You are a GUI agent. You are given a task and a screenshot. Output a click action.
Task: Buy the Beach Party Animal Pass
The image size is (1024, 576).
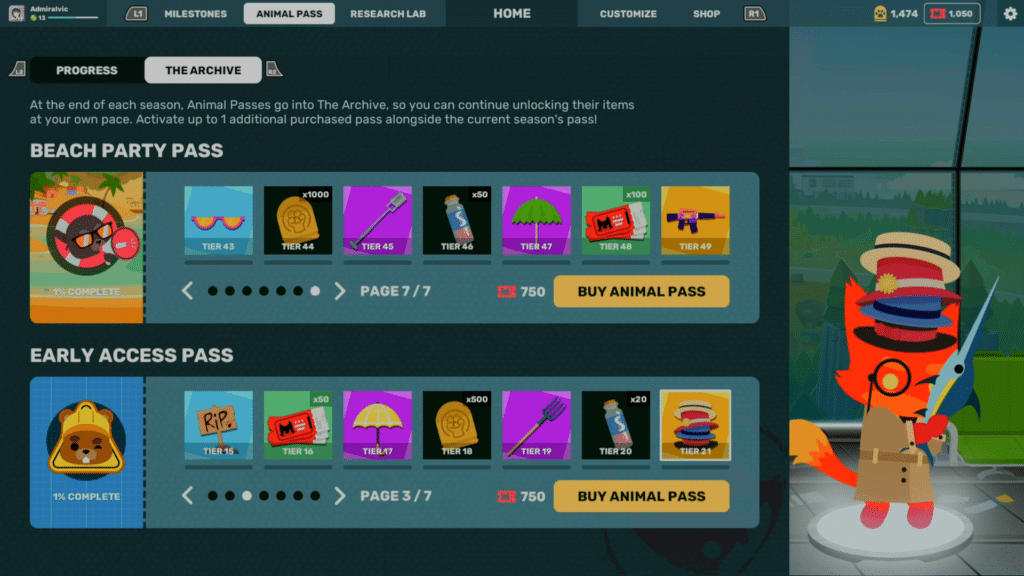[x=641, y=291]
